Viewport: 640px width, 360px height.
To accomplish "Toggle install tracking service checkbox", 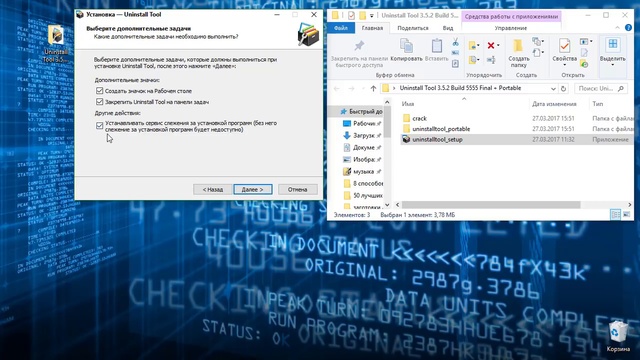I will tap(100, 126).
